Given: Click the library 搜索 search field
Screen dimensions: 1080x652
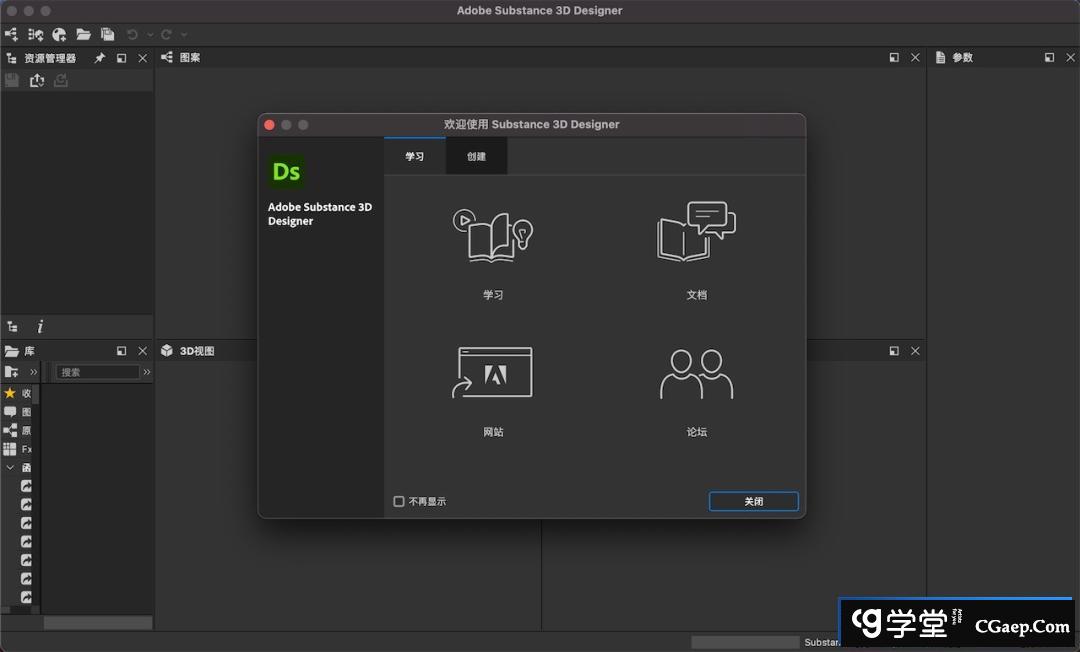Looking at the screenshot, I should click(x=97, y=372).
